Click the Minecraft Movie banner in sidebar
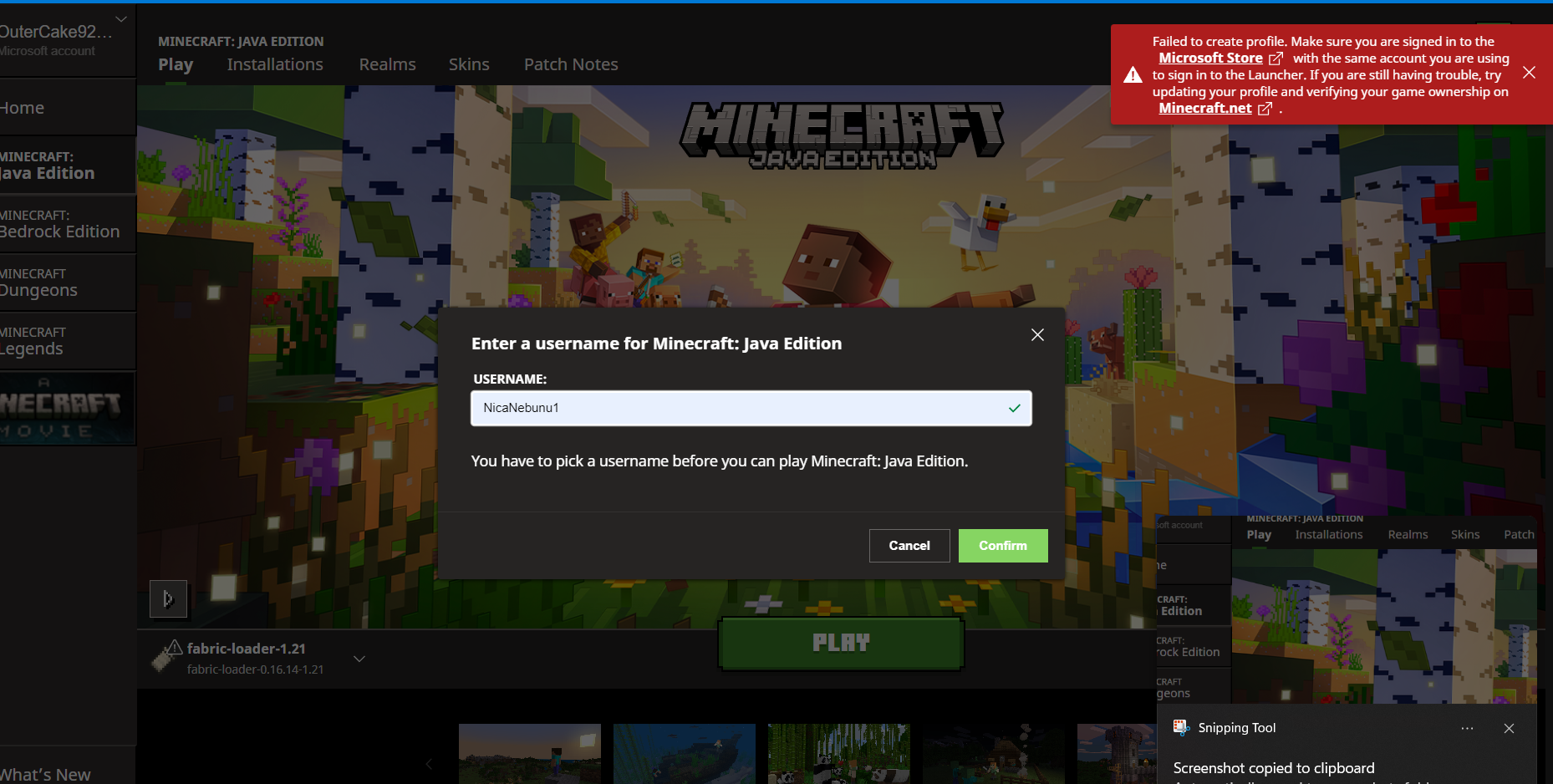 pos(67,408)
